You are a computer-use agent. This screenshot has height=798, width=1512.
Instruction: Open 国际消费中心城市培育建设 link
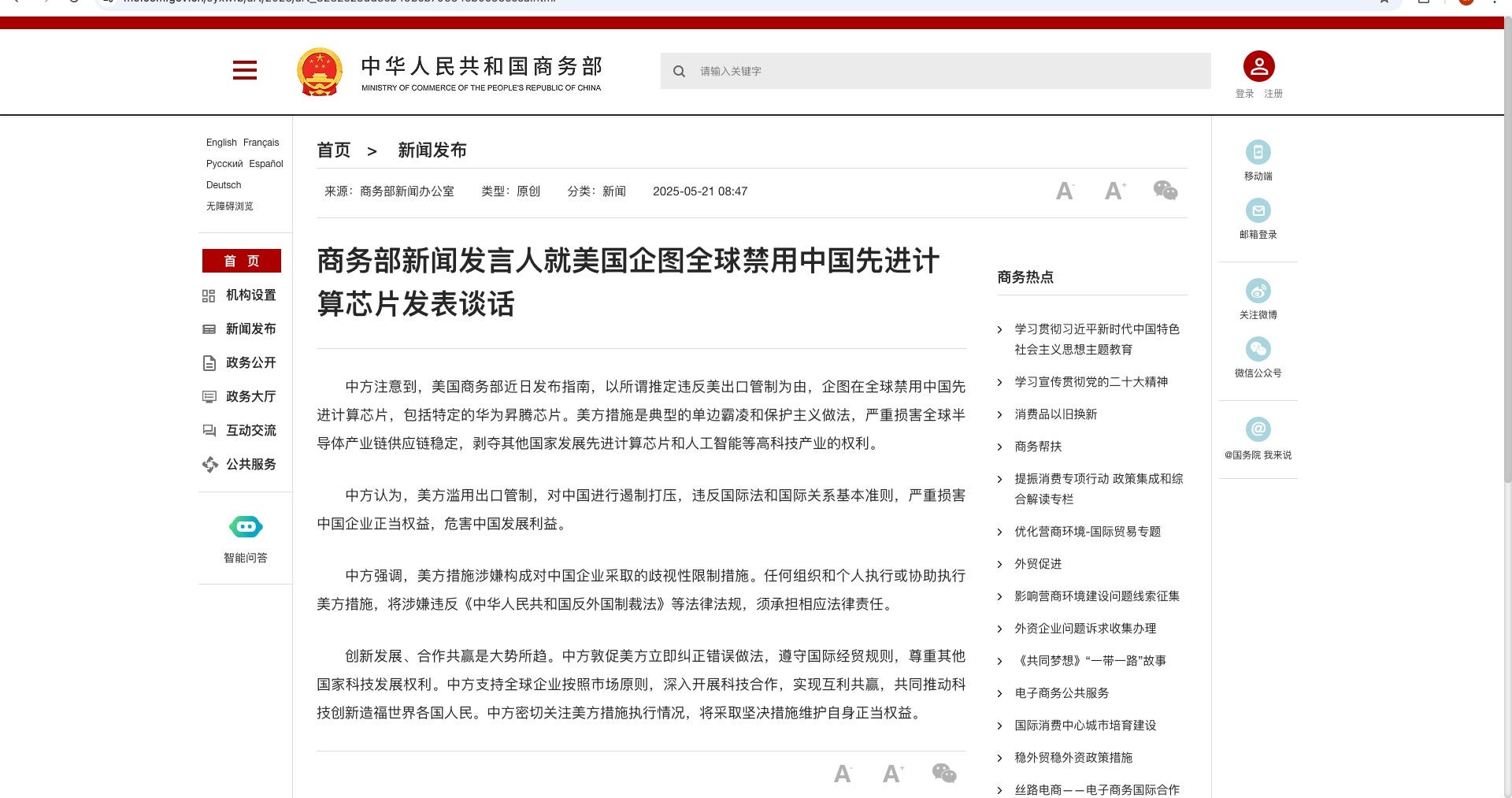pyautogui.click(x=1085, y=726)
